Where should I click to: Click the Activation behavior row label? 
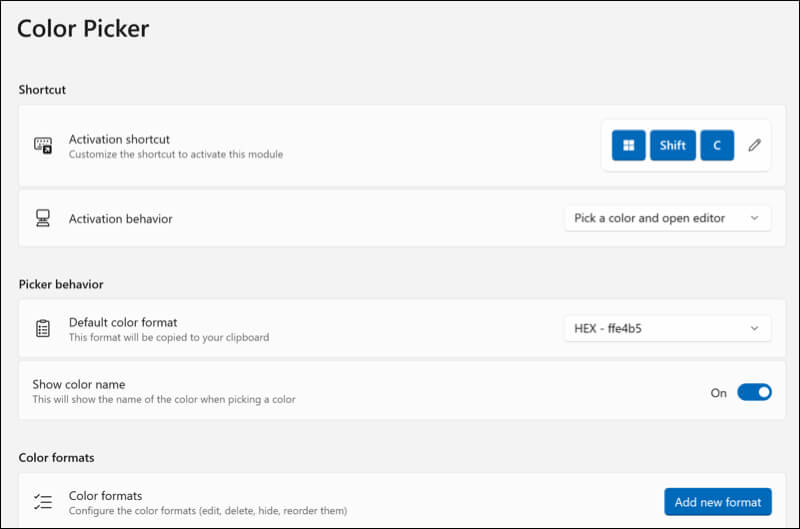pyautogui.click(x=120, y=218)
